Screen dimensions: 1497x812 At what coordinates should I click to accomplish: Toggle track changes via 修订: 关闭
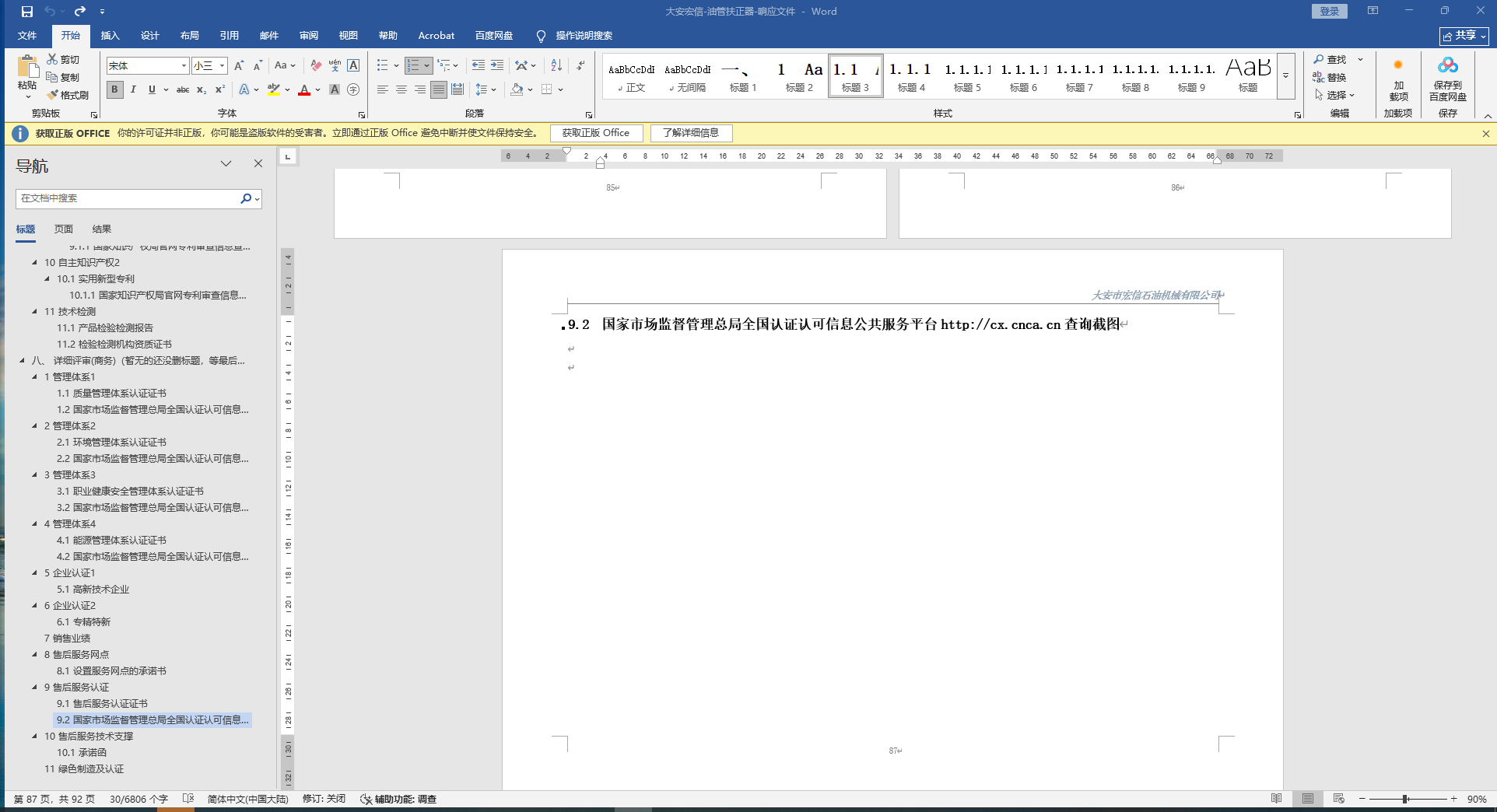pos(324,799)
